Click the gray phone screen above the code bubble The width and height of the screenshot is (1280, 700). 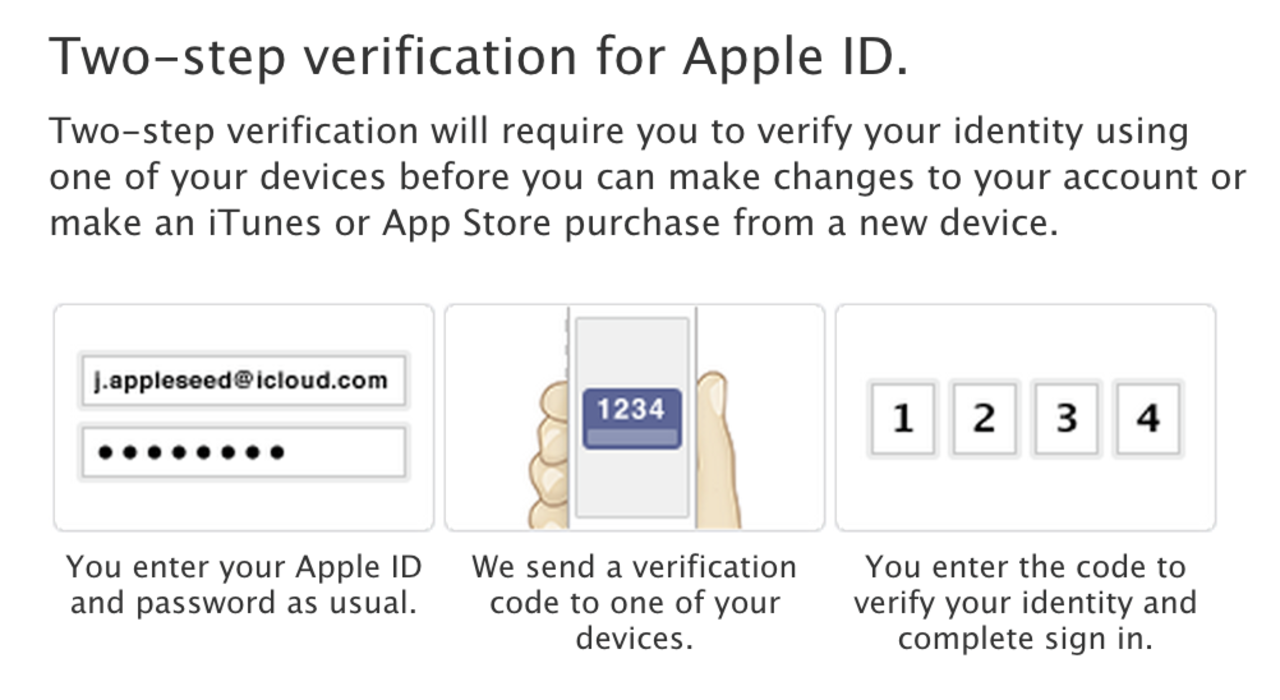tap(631, 350)
